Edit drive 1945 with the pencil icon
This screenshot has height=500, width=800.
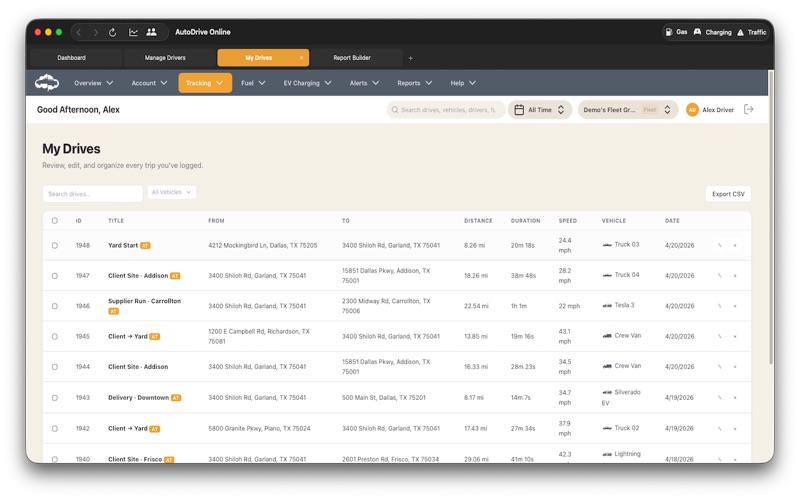(x=719, y=336)
